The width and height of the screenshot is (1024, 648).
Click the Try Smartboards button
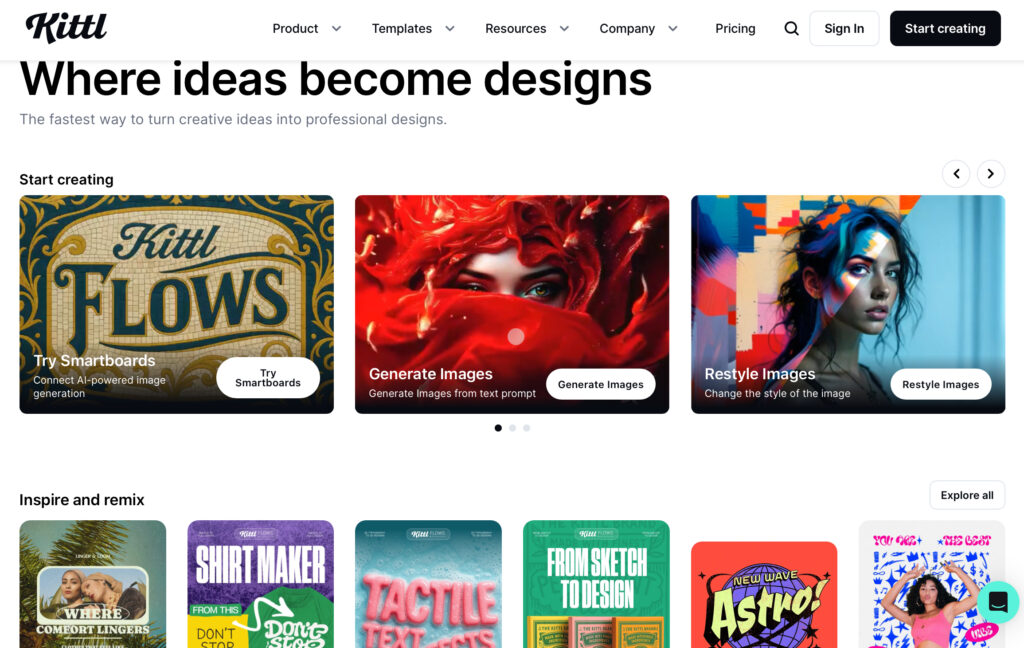tap(268, 378)
